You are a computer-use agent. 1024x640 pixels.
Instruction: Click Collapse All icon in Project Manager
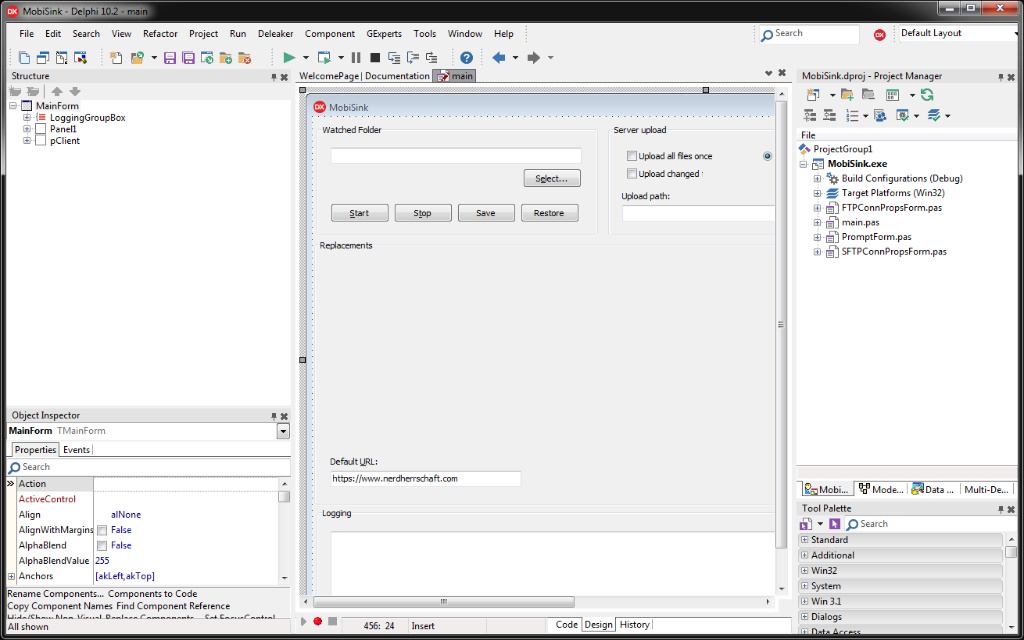pyautogui.click(x=829, y=116)
